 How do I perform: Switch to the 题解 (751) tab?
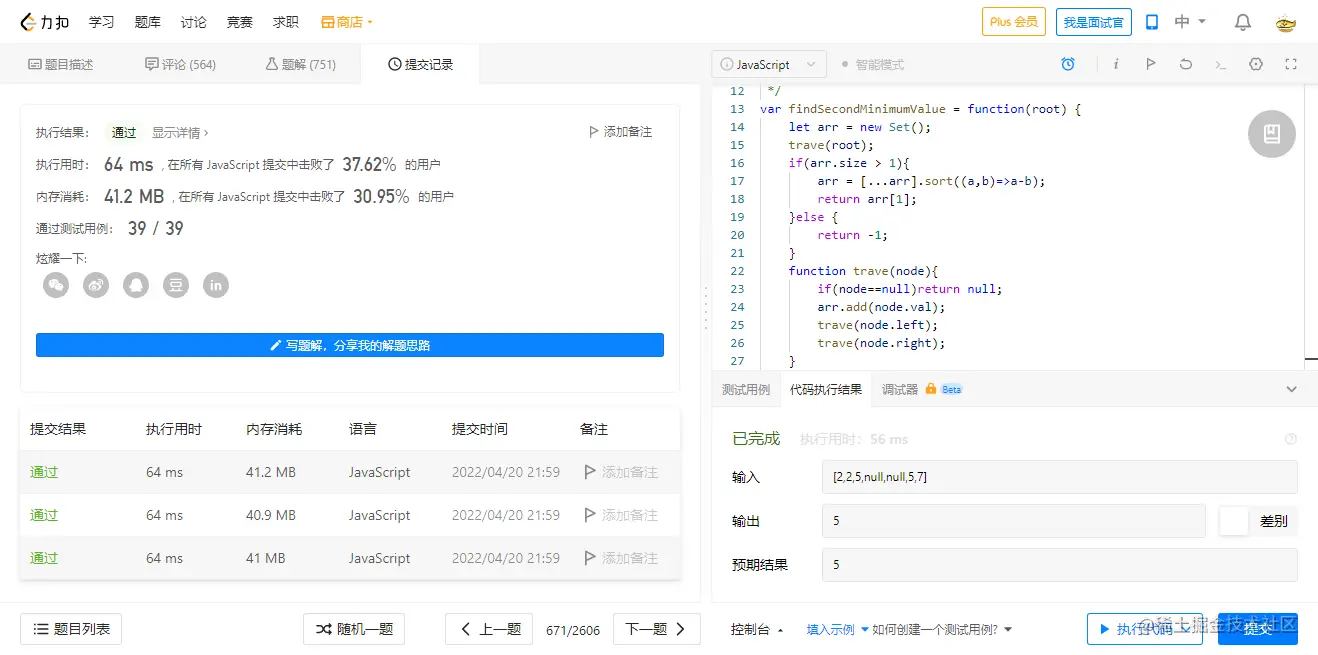coord(300,64)
